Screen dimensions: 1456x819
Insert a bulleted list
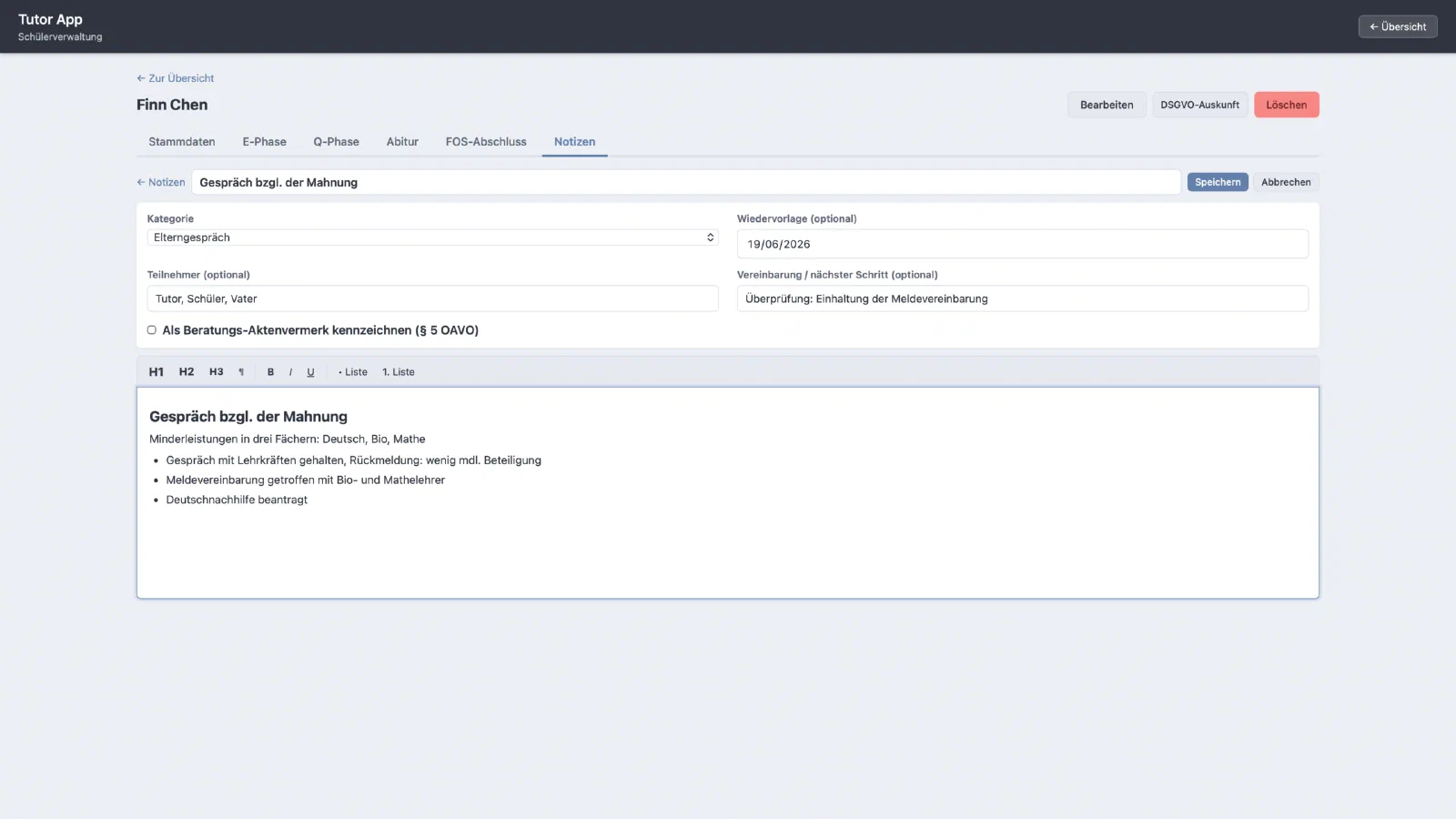[x=353, y=372]
